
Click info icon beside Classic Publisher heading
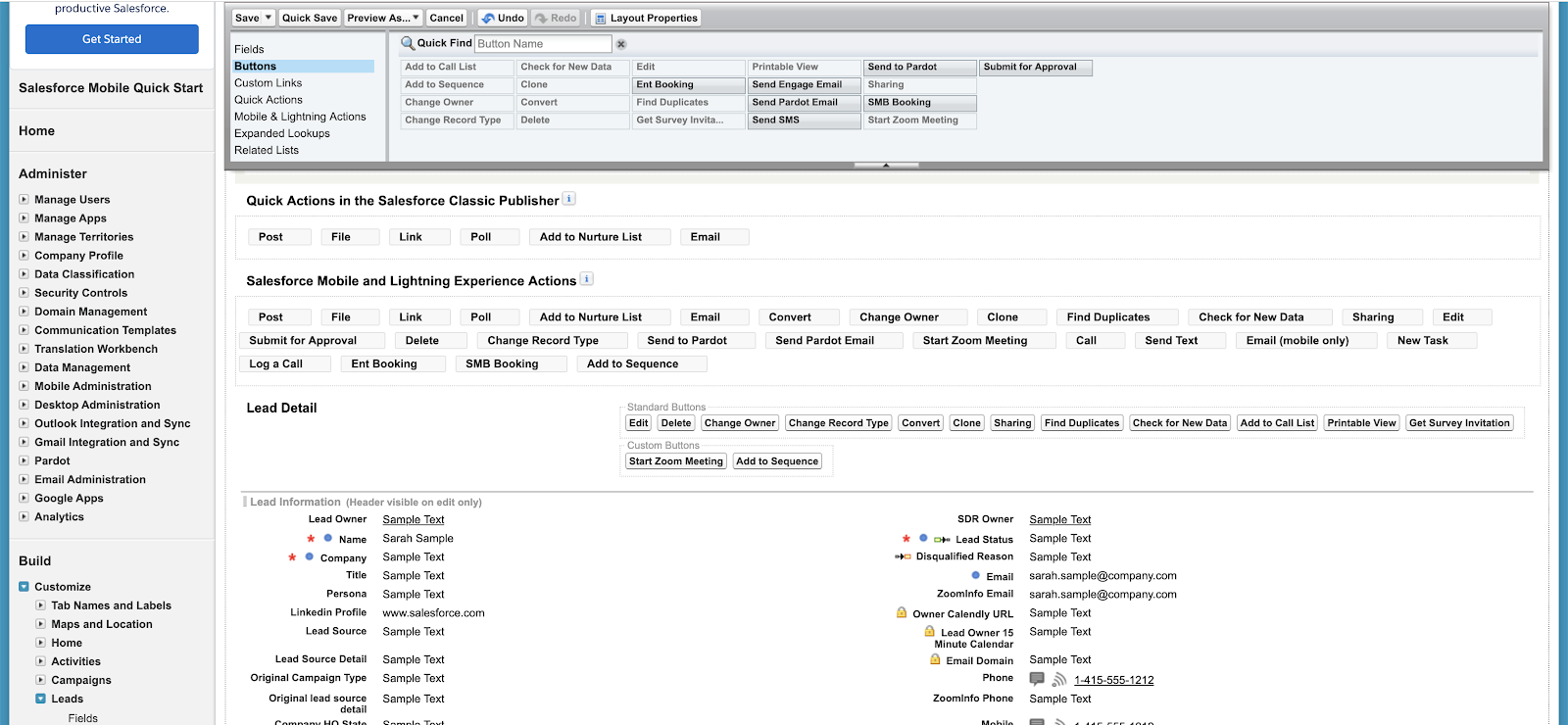pos(569,199)
